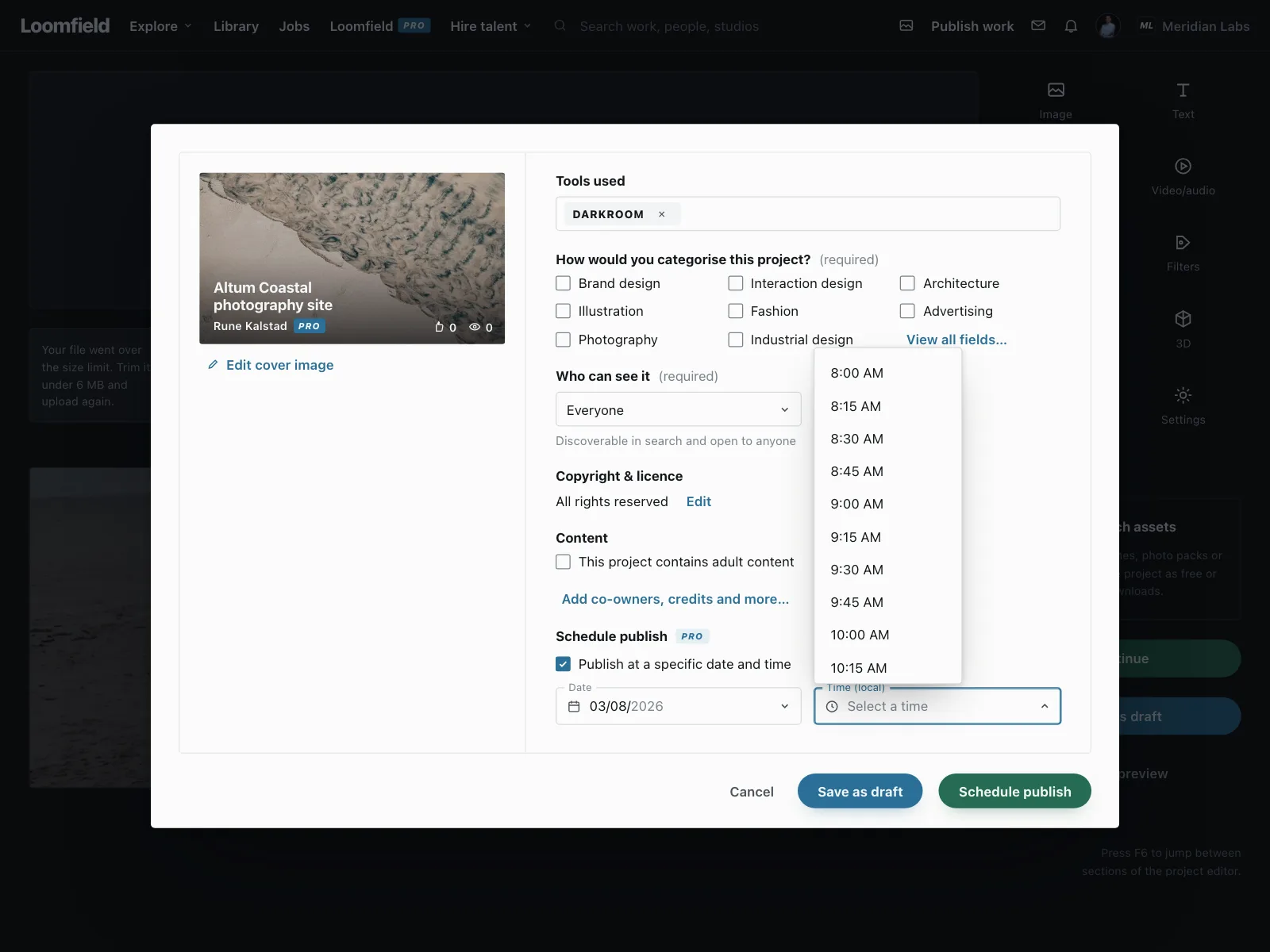Select 8:00 AM from time list
Image resolution: width=1270 pixels, height=952 pixels.
(x=888, y=373)
